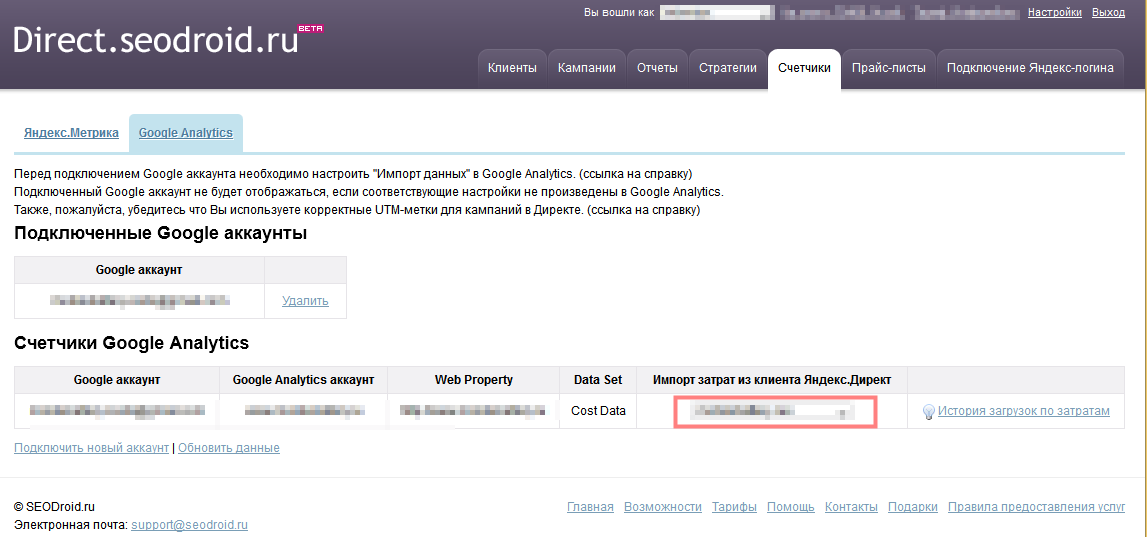This screenshot has width=1147, height=537.
Task: Select the Google Analytics sub-tab
Action: pyautogui.click(x=186, y=133)
